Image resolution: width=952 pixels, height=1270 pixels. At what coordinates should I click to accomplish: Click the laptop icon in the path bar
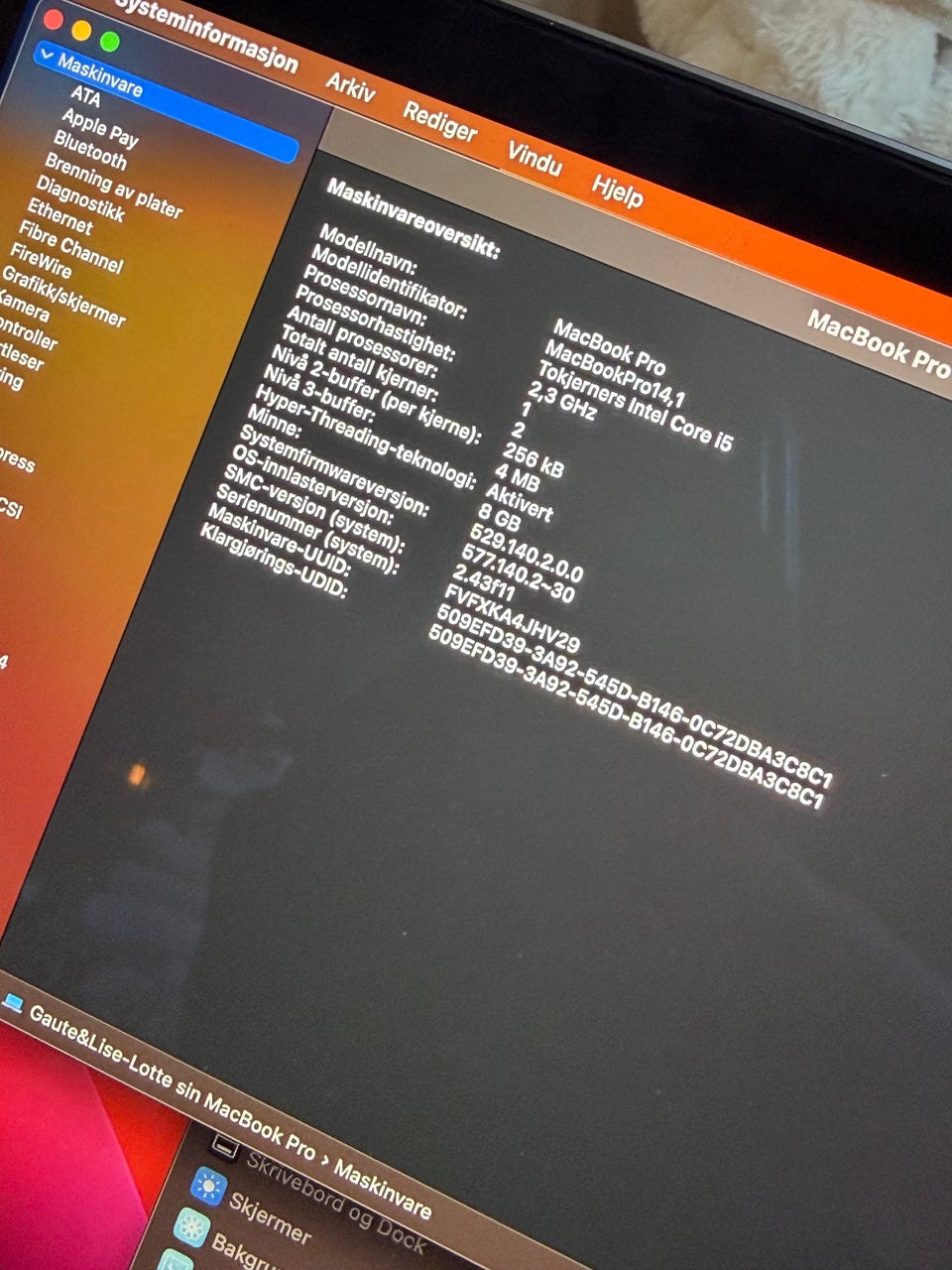tap(11, 1002)
